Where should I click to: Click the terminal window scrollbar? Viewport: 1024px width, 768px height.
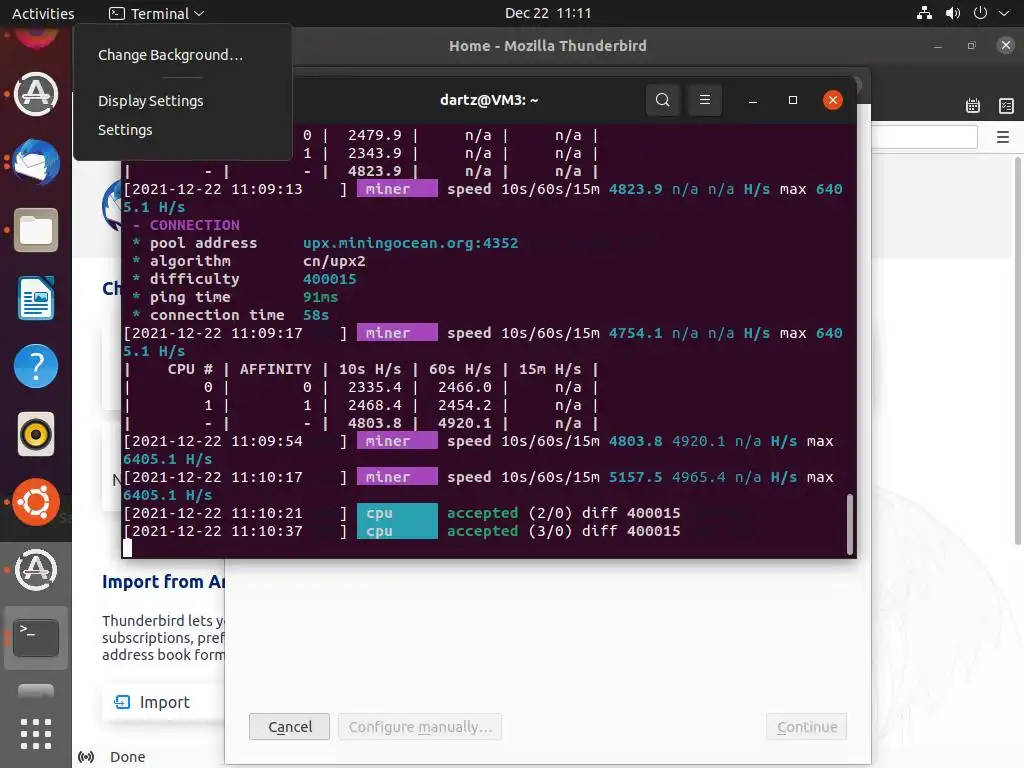coord(850,524)
